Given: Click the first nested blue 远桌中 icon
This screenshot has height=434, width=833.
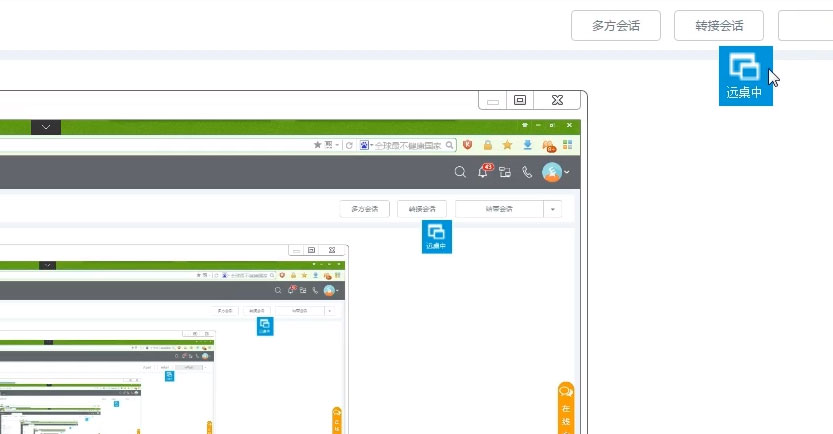Looking at the screenshot, I should (437, 237).
